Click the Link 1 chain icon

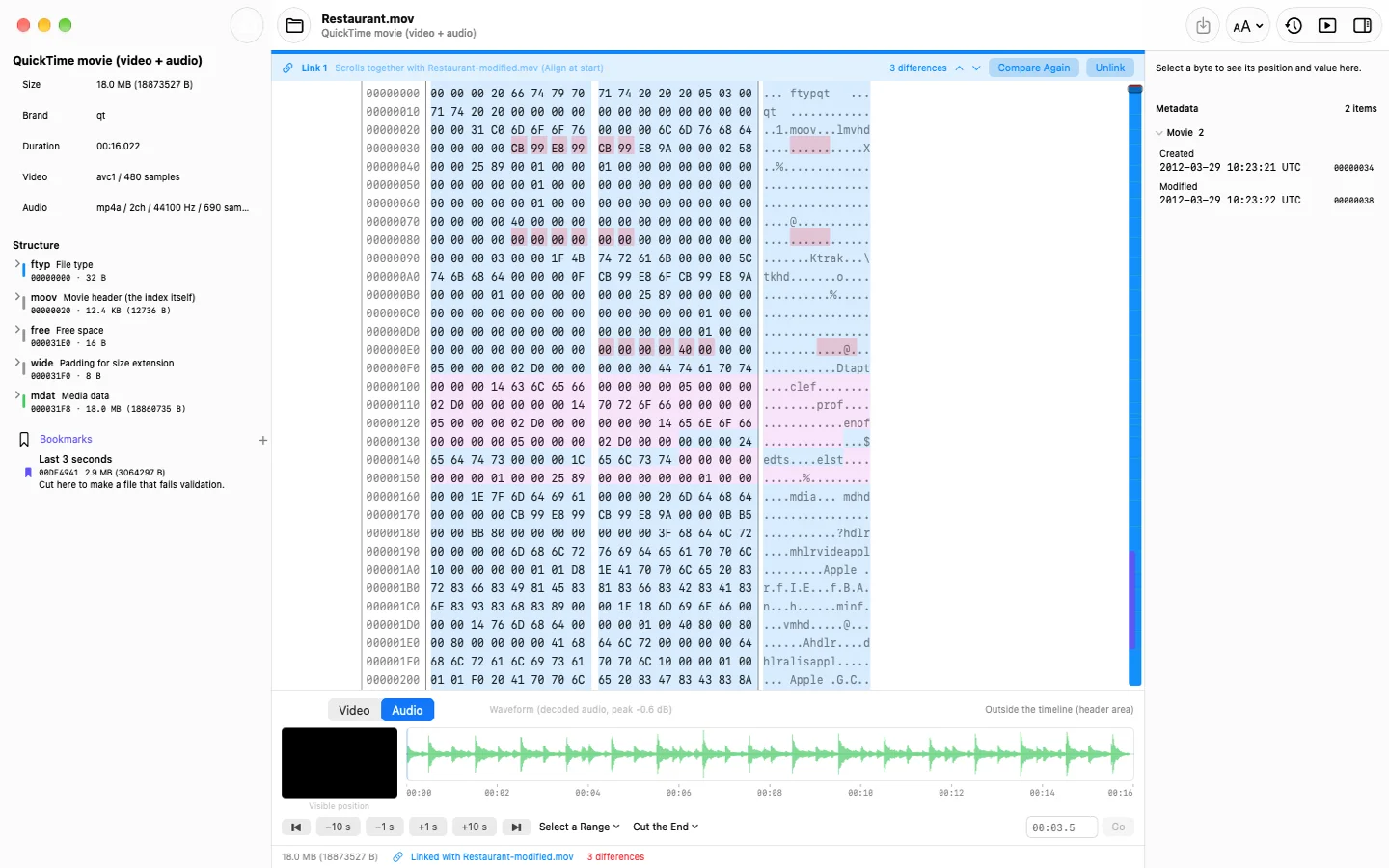287,68
